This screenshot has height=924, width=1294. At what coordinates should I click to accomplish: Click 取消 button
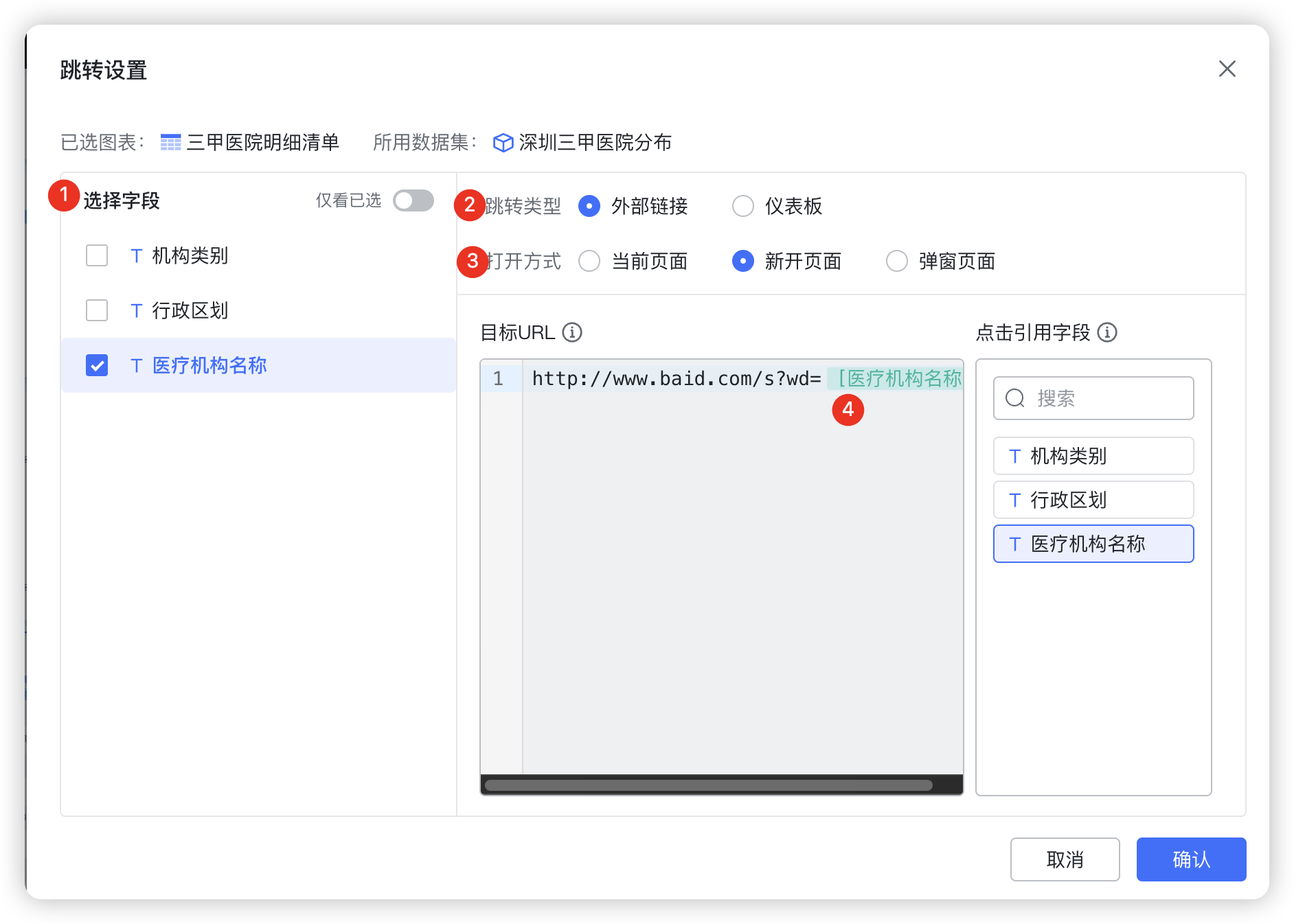[1065, 859]
